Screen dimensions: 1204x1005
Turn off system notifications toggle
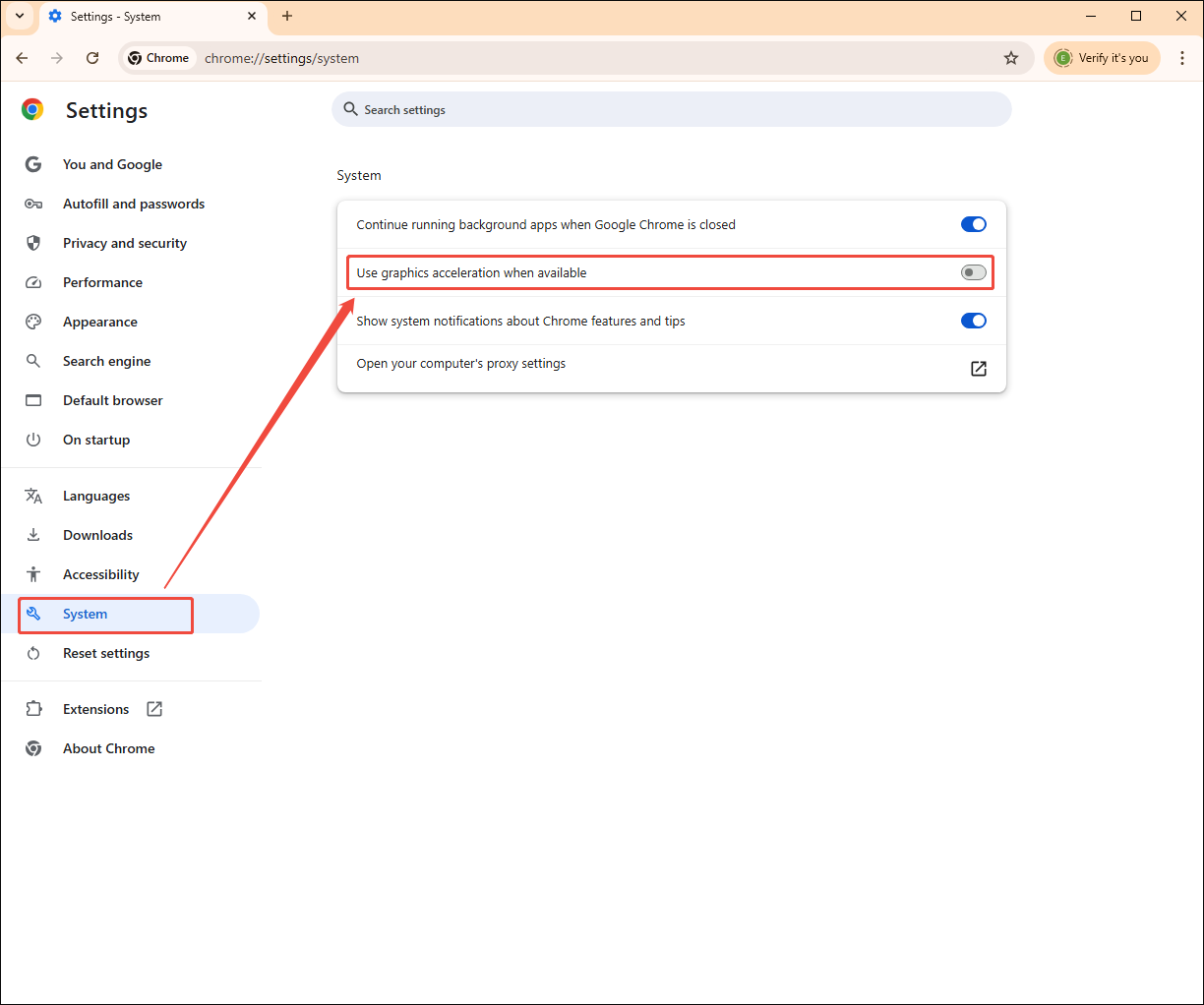tap(973, 320)
